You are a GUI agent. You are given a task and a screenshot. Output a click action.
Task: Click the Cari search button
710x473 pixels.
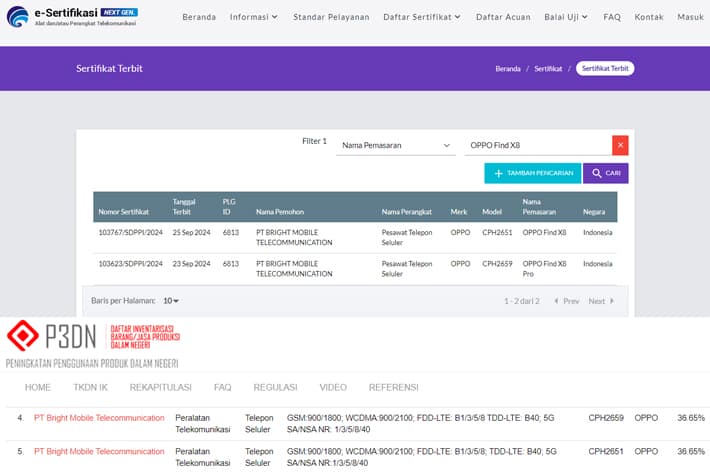(x=605, y=173)
